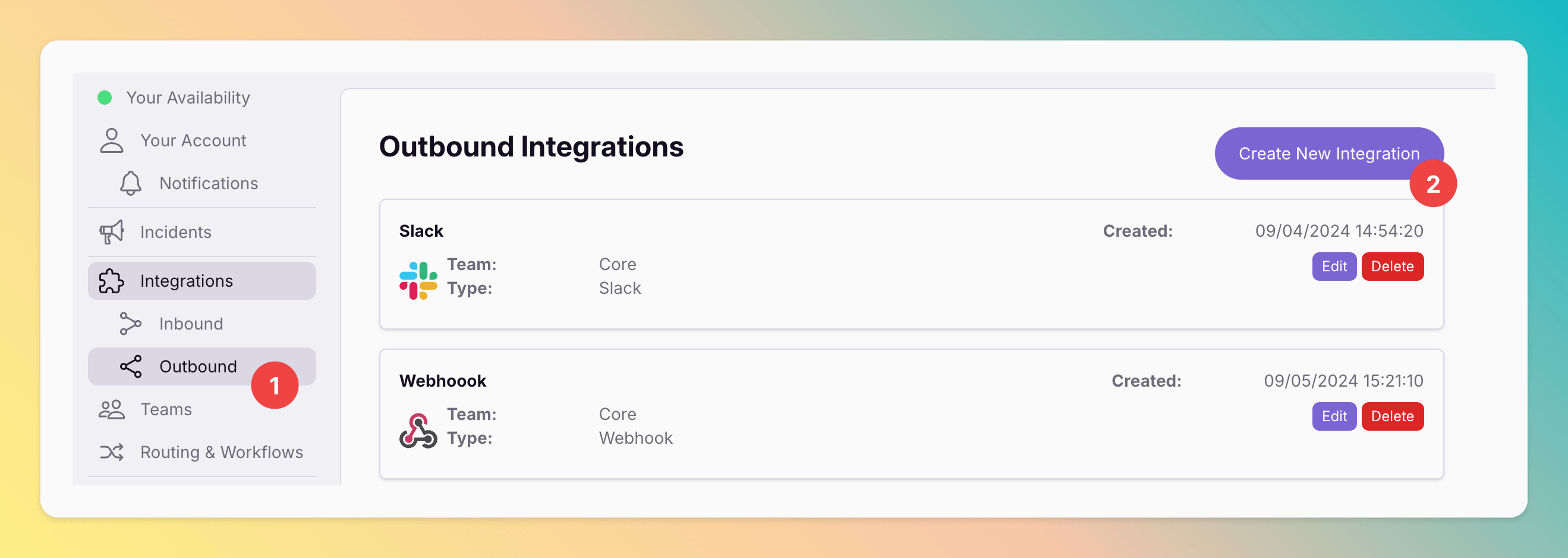1568x558 pixels.
Task: Click the puzzle piece Integrations icon
Action: 111,281
